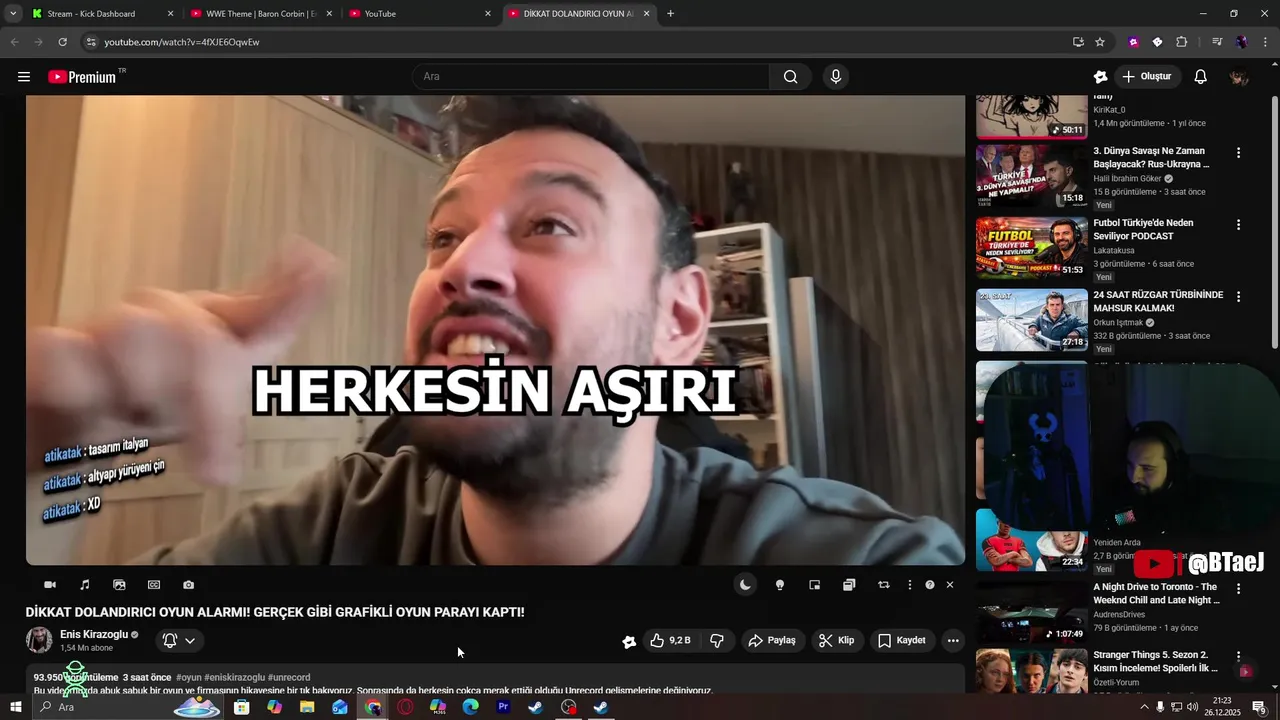Open options for the Futbol Türkiye'de video
1280x720 pixels.
click(x=1238, y=225)
